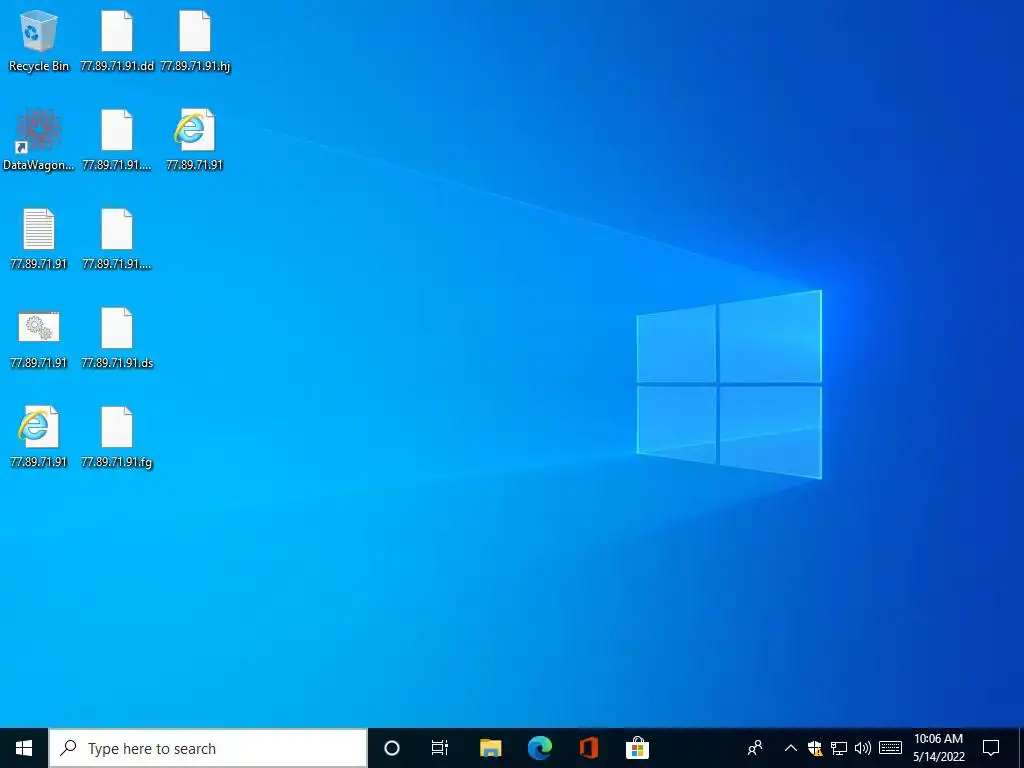The image size is (1024, 768).
Task: Open the network status tray icon
Action: click(839, 748)
